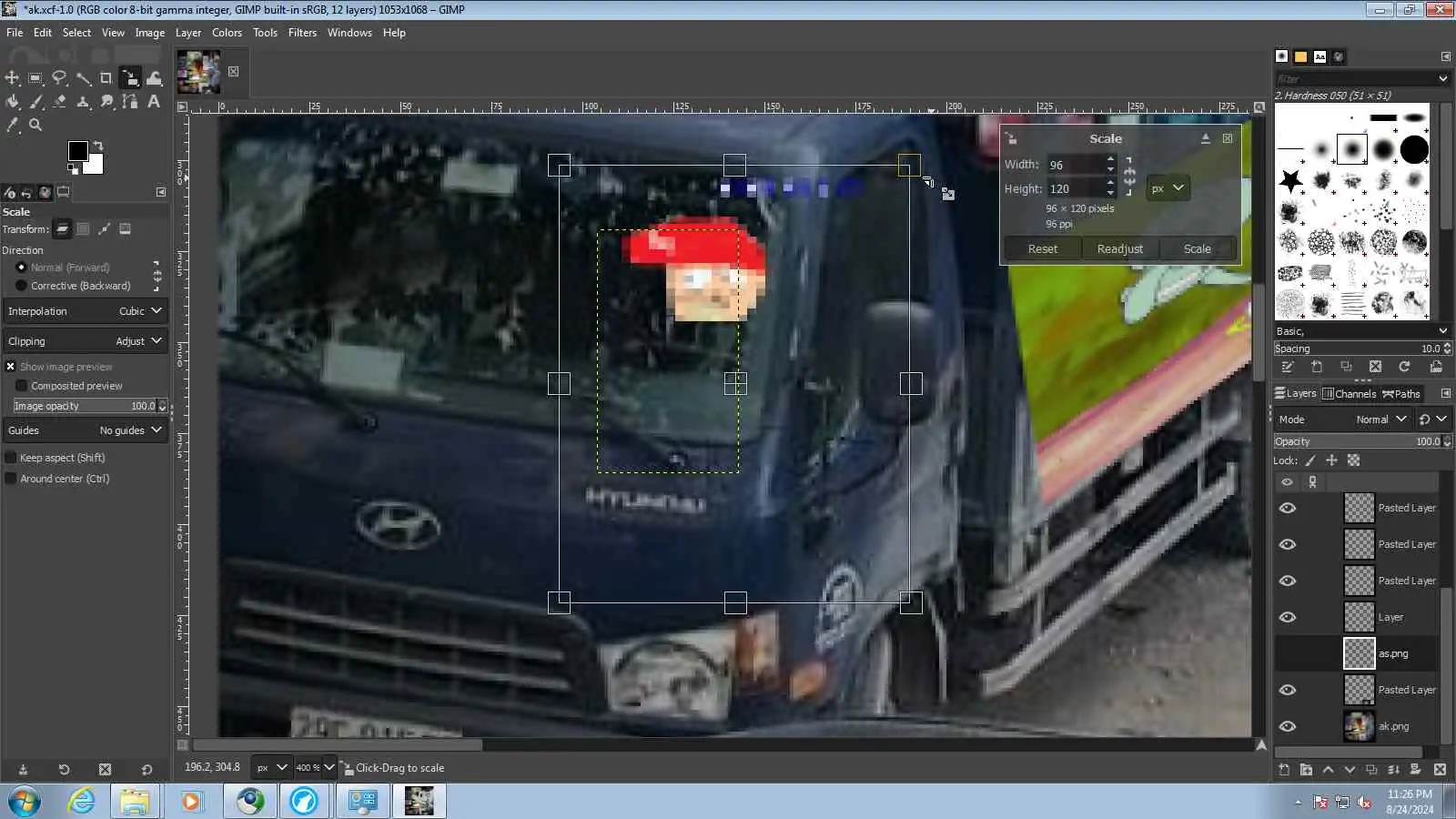1456x819 pixels.
Task: Select the Eraser tool
Action: pyautogui.click(x=59, y=102)
